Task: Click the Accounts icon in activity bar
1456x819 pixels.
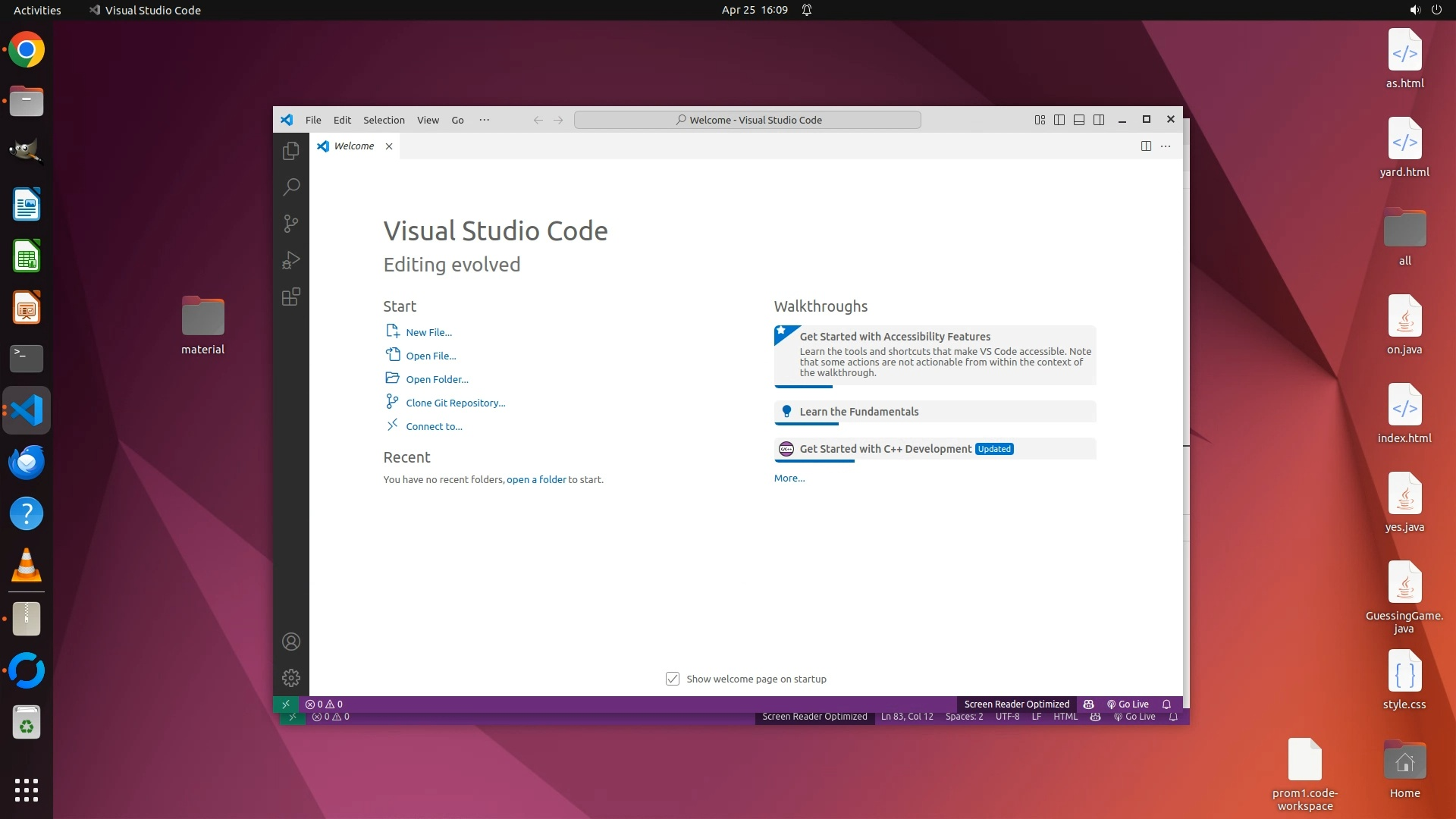Action: (290, 642)
